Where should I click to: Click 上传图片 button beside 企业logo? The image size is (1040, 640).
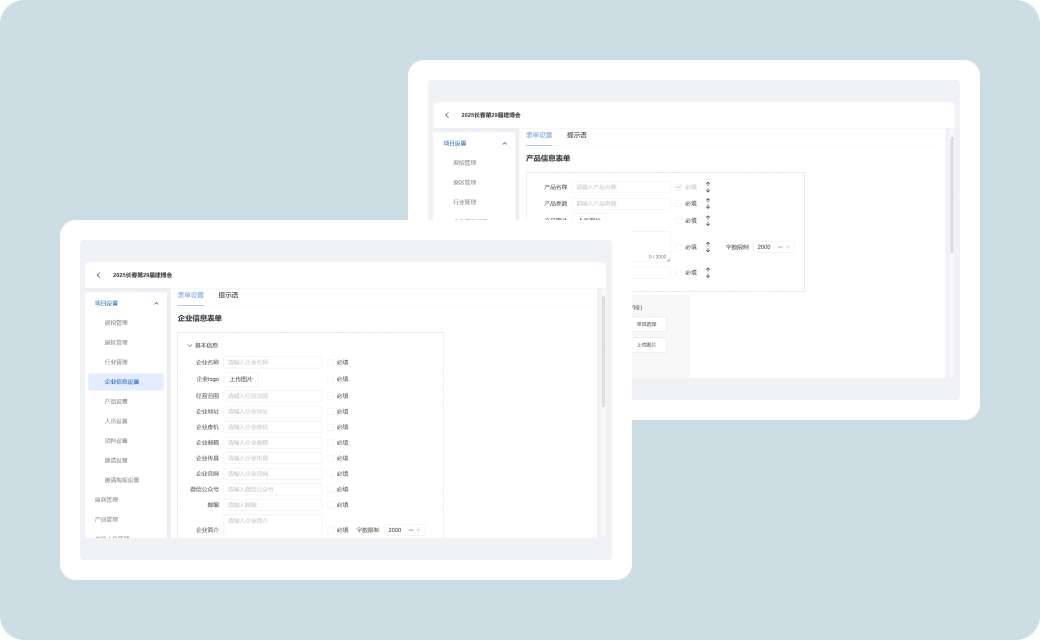[x=240, y=379]
